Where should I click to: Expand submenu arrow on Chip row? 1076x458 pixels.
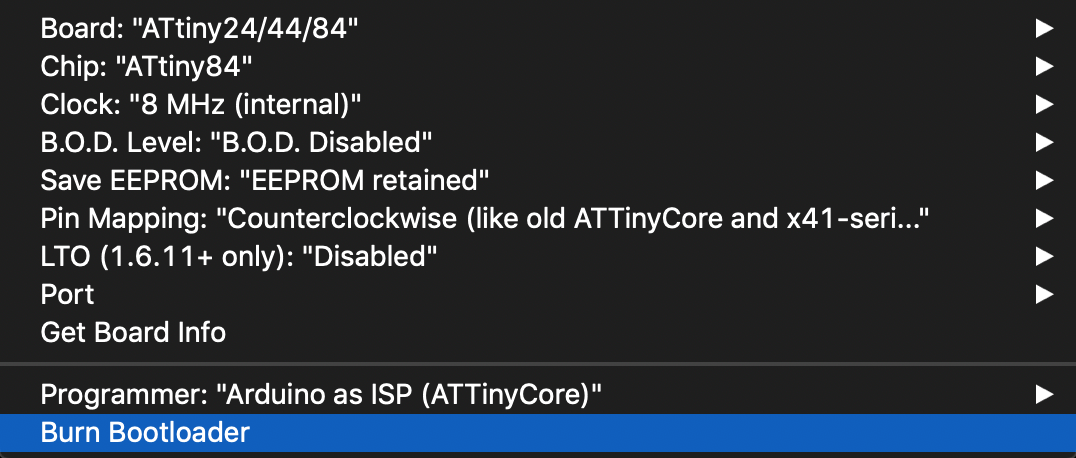(x=1044, y=66)
